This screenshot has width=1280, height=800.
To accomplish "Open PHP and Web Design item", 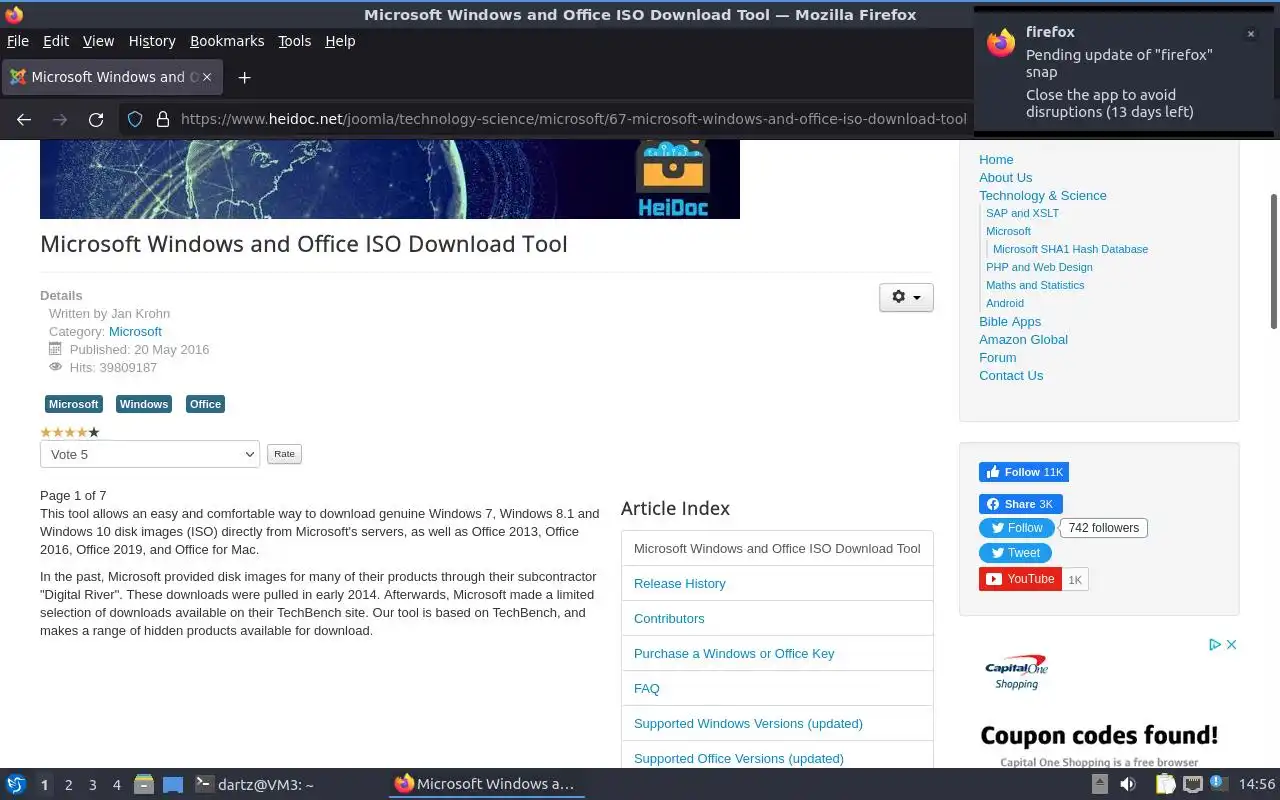I will 1039,267.
